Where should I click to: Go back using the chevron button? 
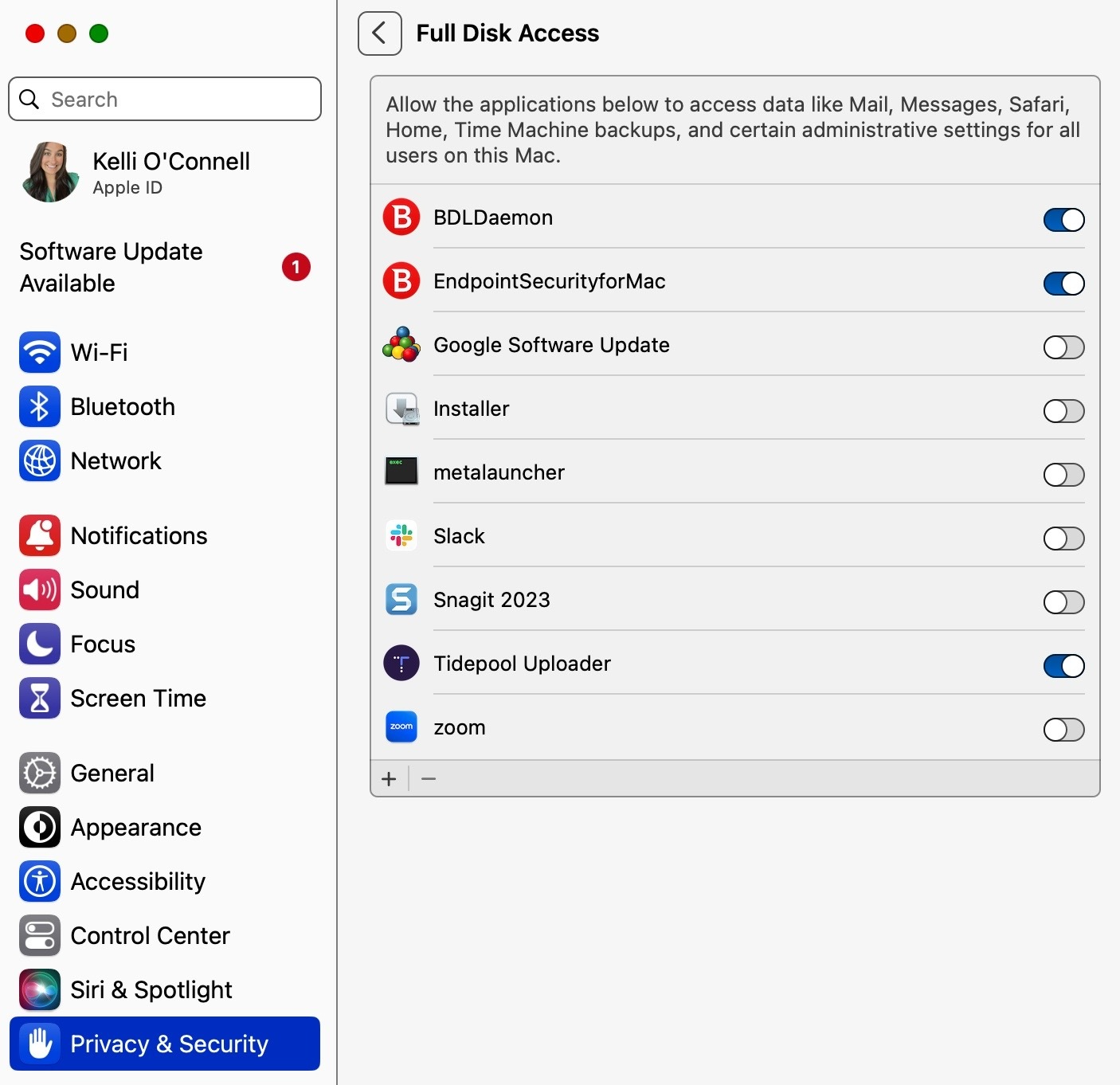[x=380, y=33]
